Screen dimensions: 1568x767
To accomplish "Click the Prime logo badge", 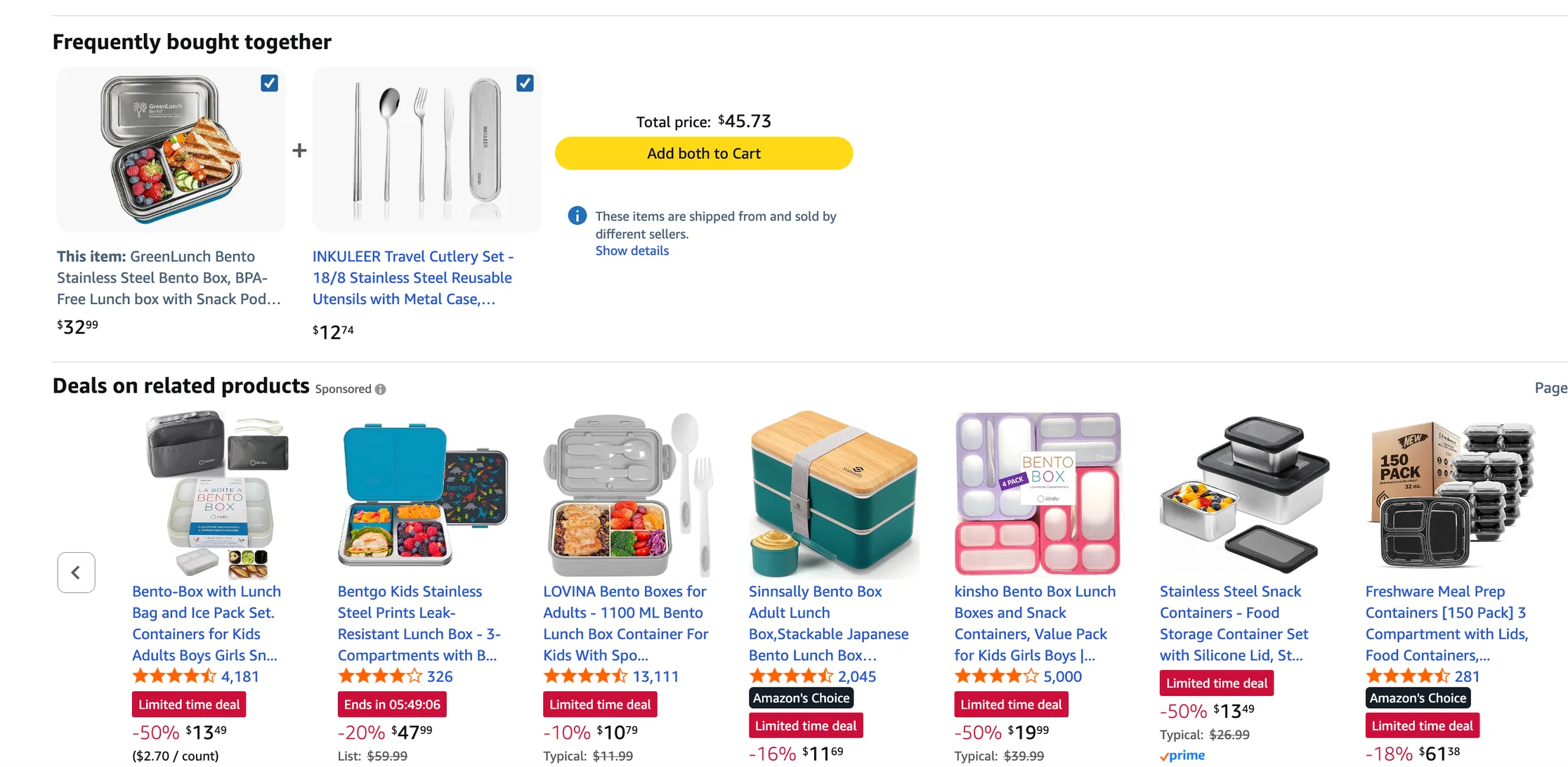I will point(1182,756).
